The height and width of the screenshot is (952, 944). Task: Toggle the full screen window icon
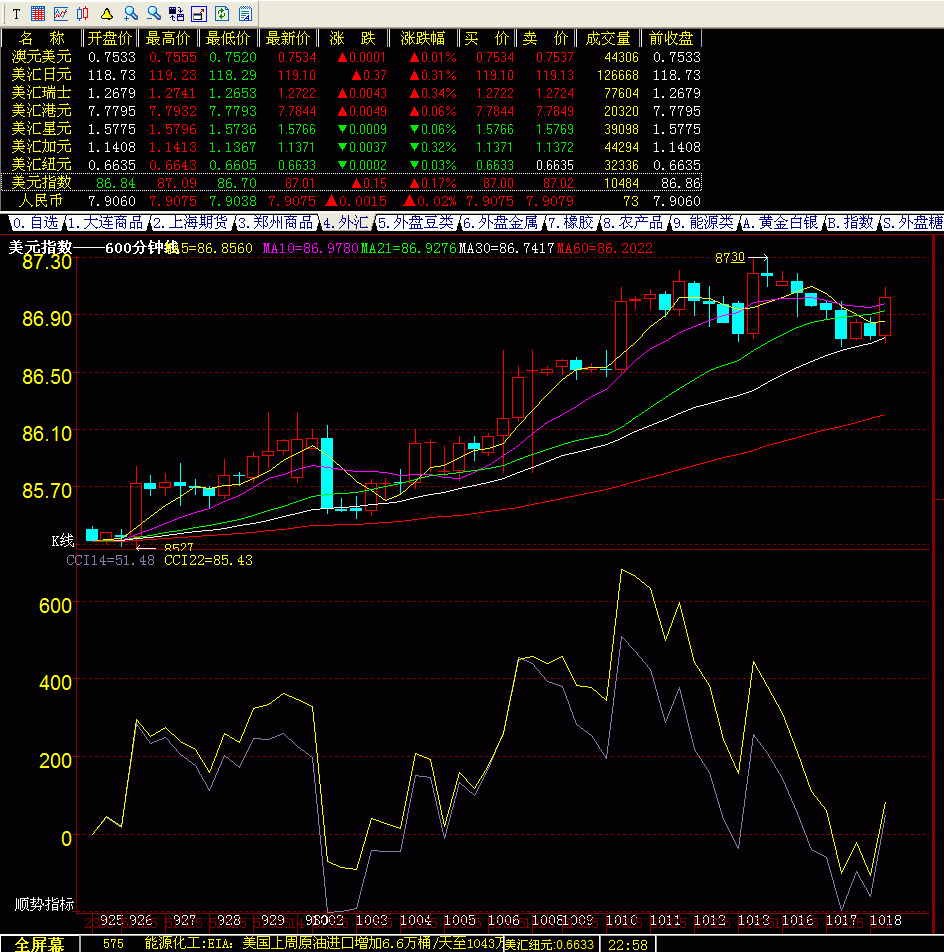pyautogui.click(x=199, y=13)
